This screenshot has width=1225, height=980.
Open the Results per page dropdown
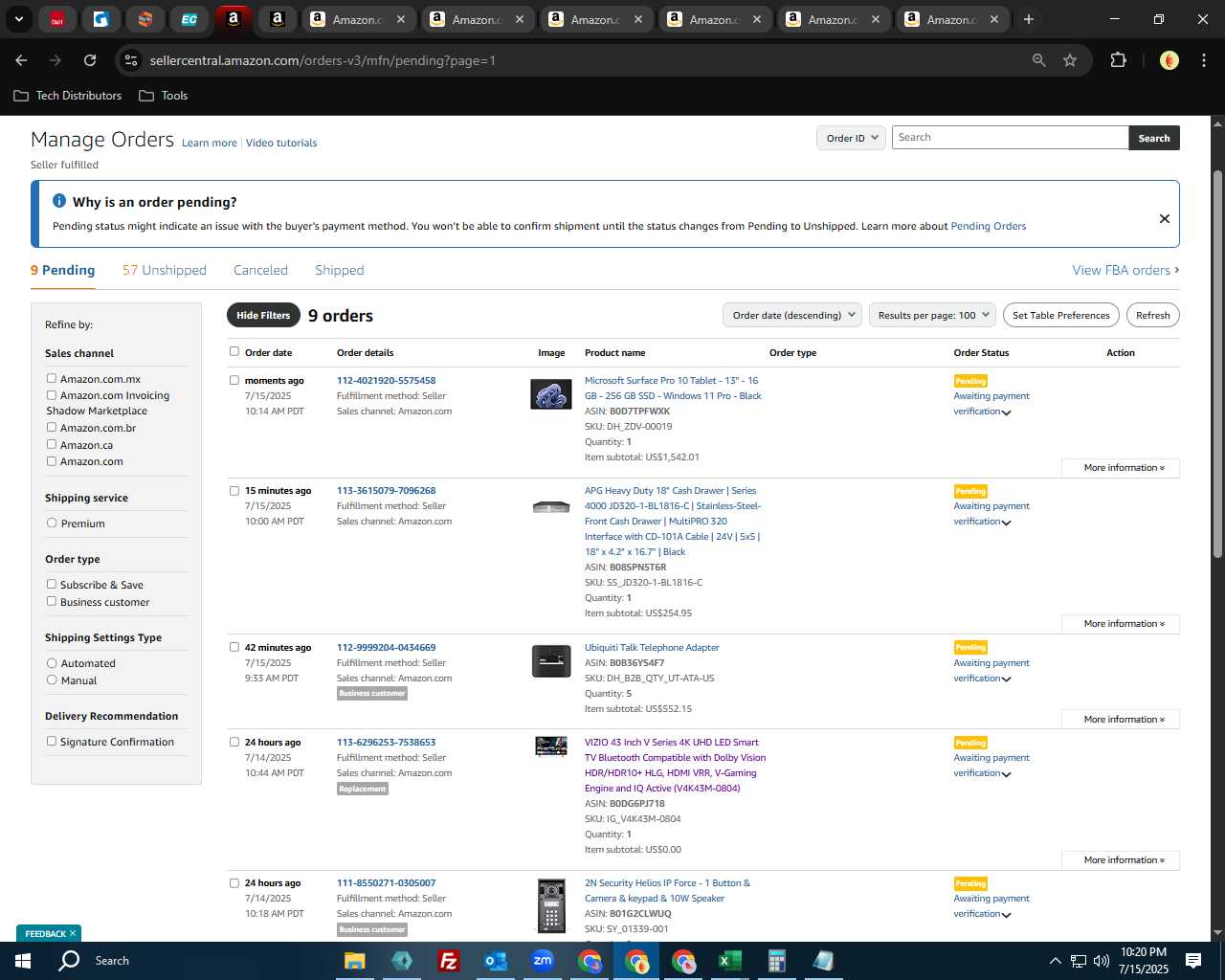click(x=932, y=315)
